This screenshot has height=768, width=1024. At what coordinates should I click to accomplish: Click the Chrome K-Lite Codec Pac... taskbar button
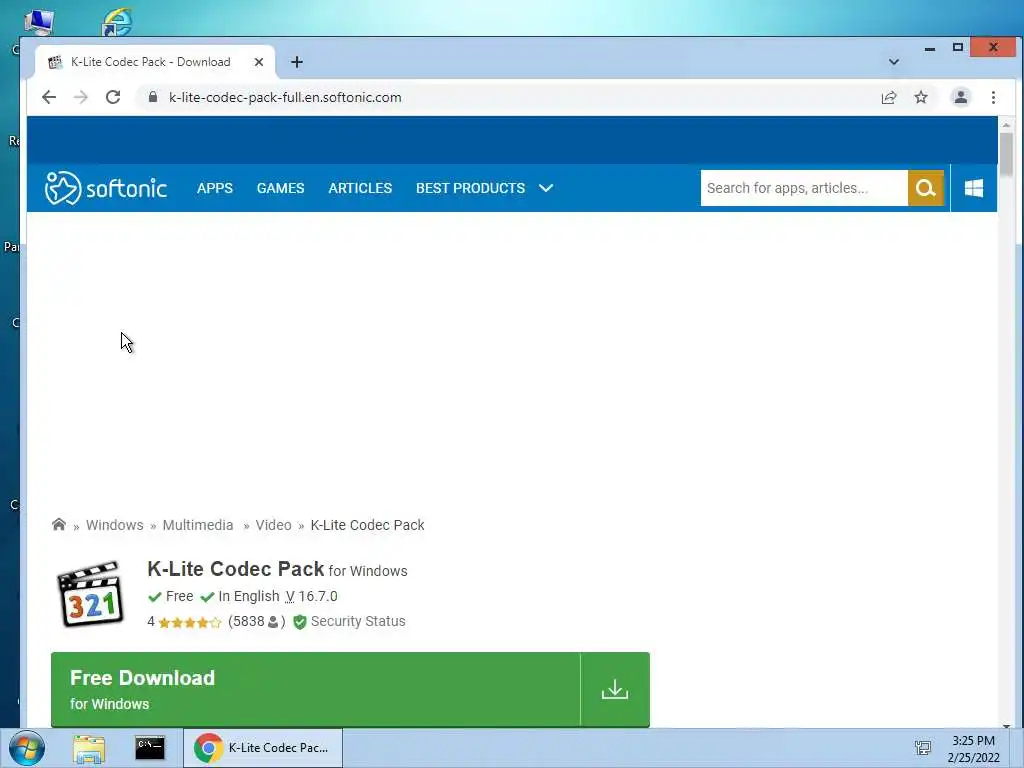(x=263, y=748)
